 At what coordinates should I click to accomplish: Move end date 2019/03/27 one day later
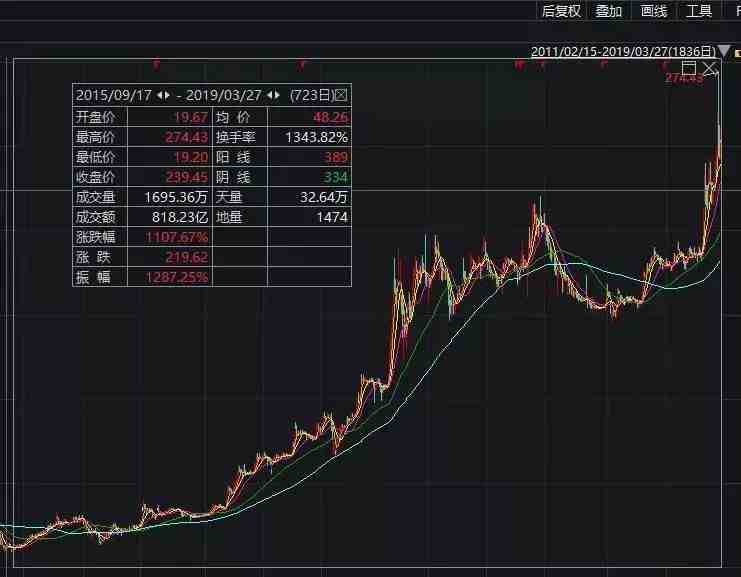277,95
